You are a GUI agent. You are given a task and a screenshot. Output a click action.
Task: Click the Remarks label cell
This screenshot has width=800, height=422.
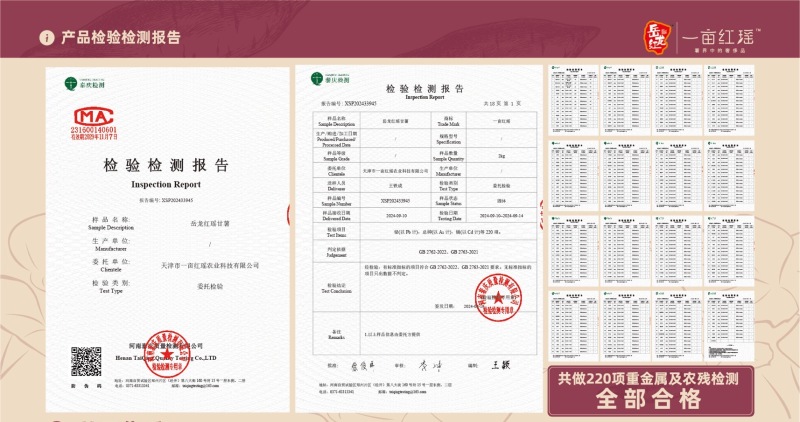[x=336, y=334]
